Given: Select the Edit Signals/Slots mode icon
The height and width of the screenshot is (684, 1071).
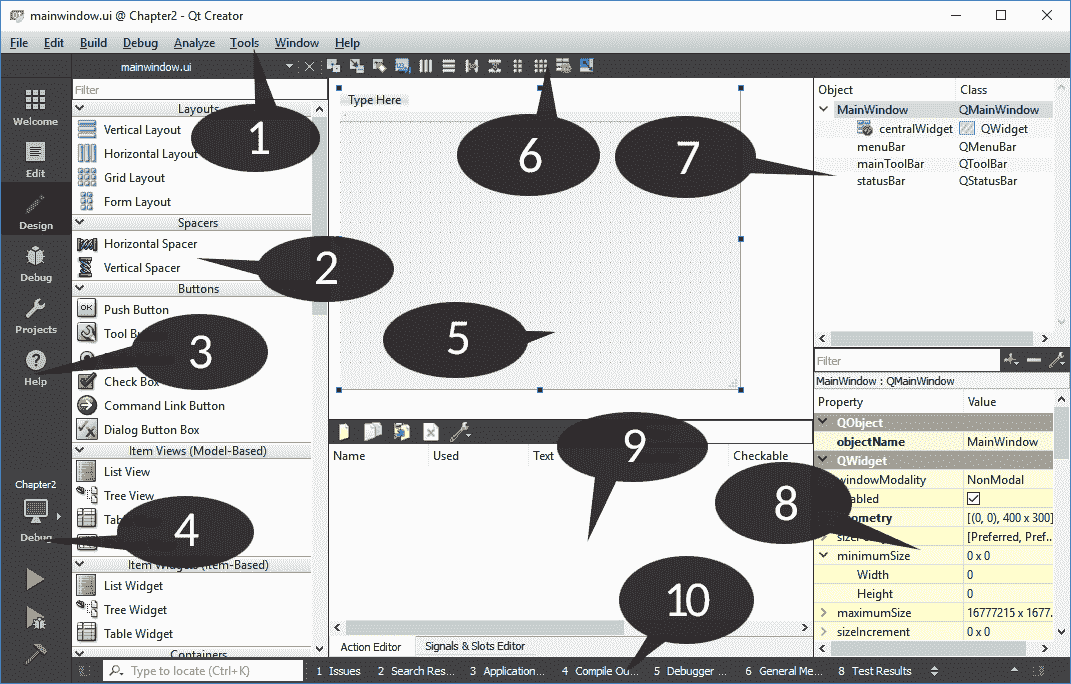Looking at the screenshot, I should point(357,65).
